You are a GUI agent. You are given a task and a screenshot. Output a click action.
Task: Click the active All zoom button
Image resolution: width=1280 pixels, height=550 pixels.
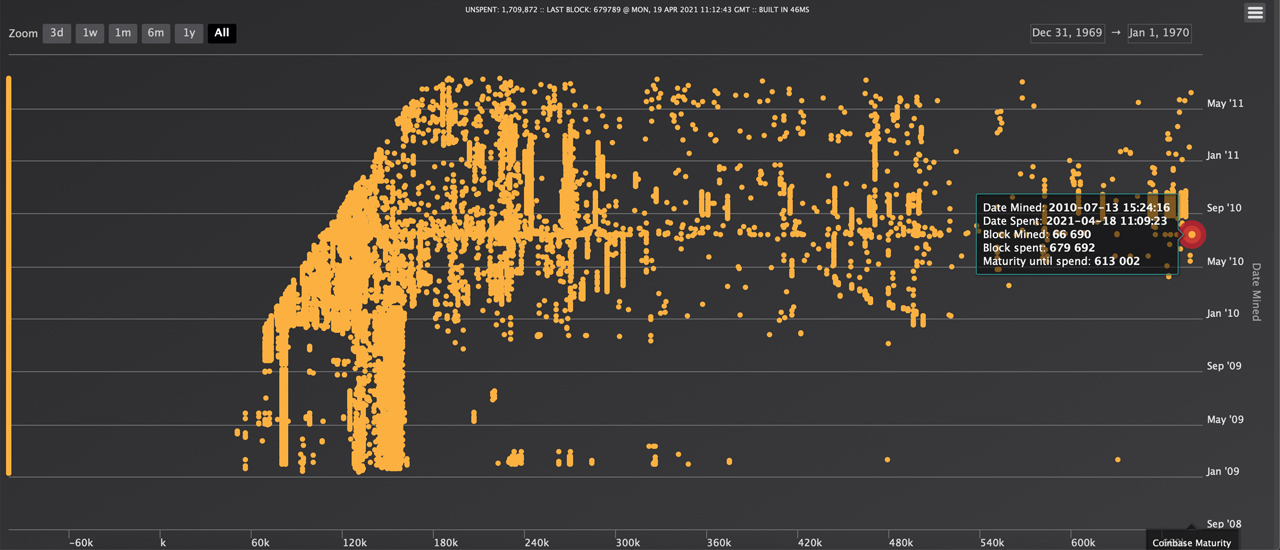pos(222,33)
